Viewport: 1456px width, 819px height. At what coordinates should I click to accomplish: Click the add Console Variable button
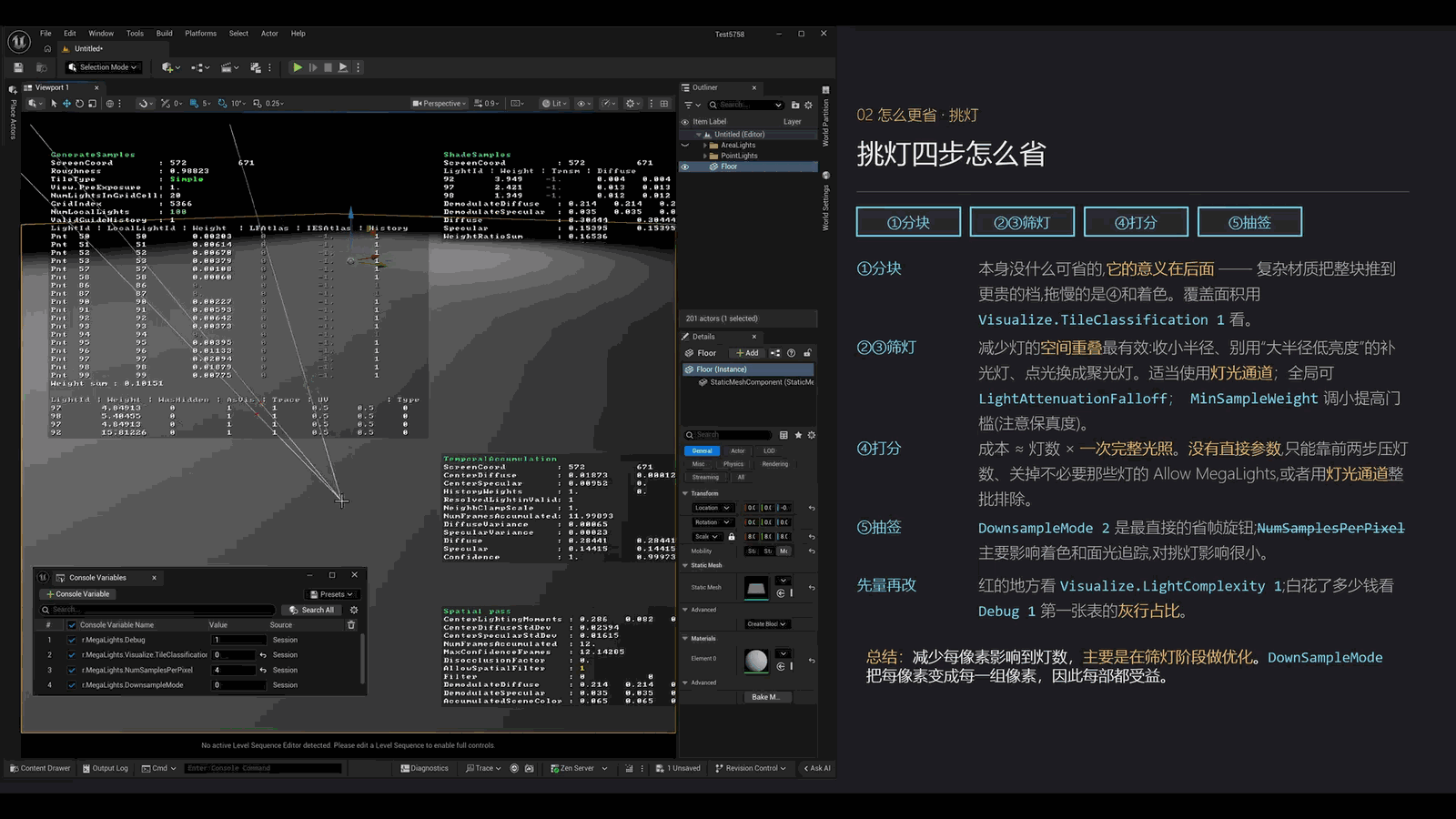pos(77,594)
